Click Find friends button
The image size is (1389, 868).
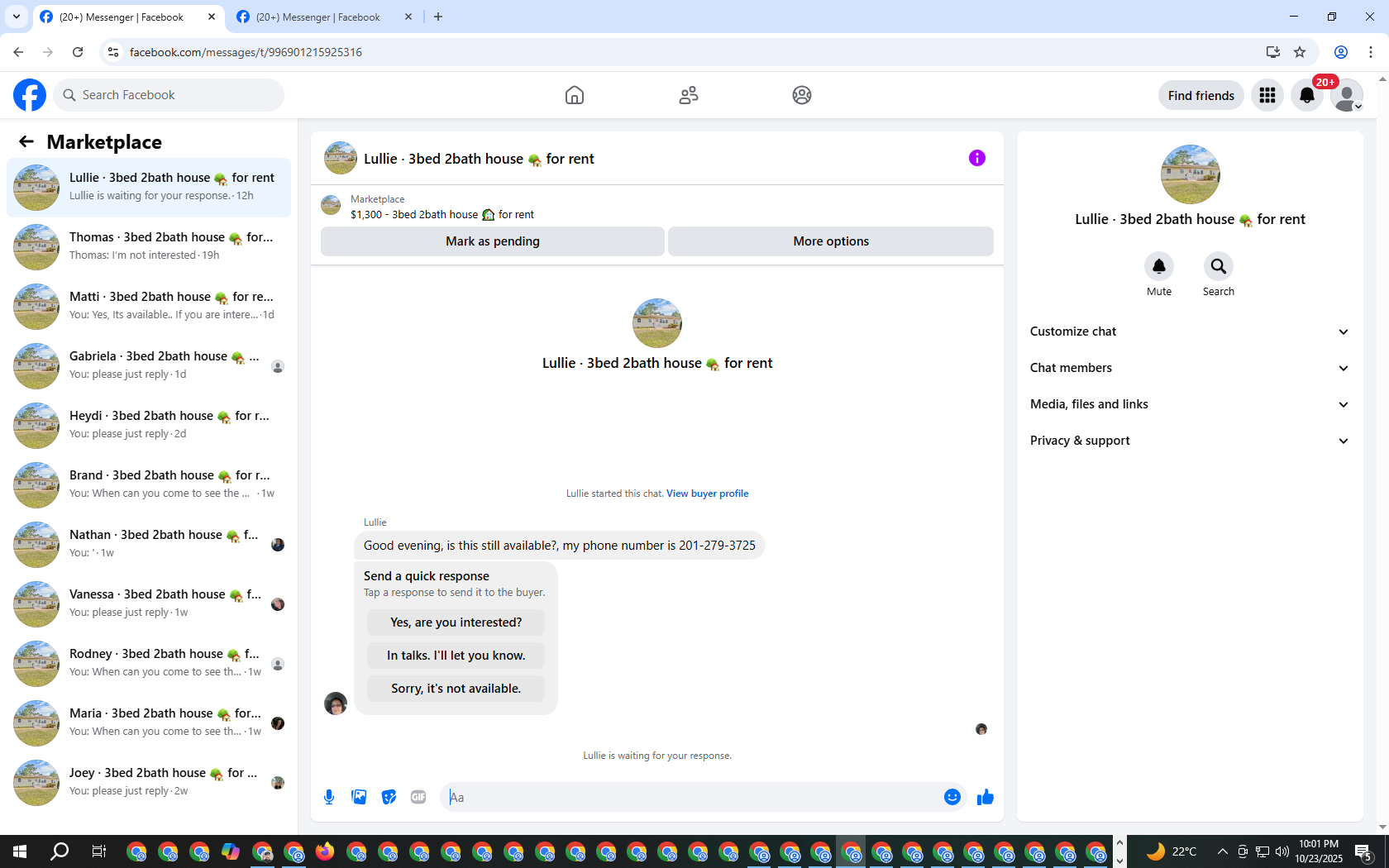[x=1201, y=95]
